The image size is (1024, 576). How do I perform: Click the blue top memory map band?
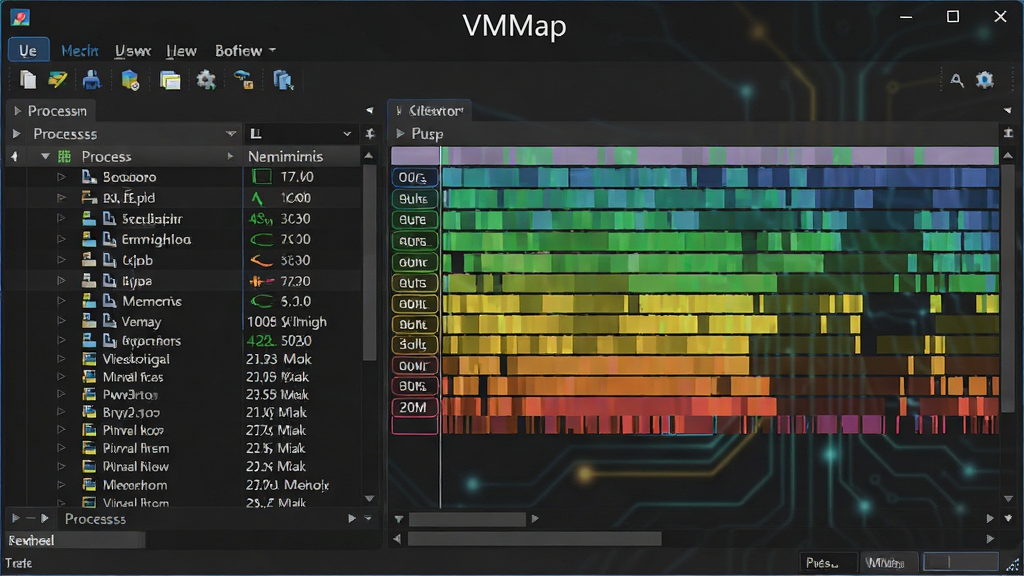[x=720, y=177]
